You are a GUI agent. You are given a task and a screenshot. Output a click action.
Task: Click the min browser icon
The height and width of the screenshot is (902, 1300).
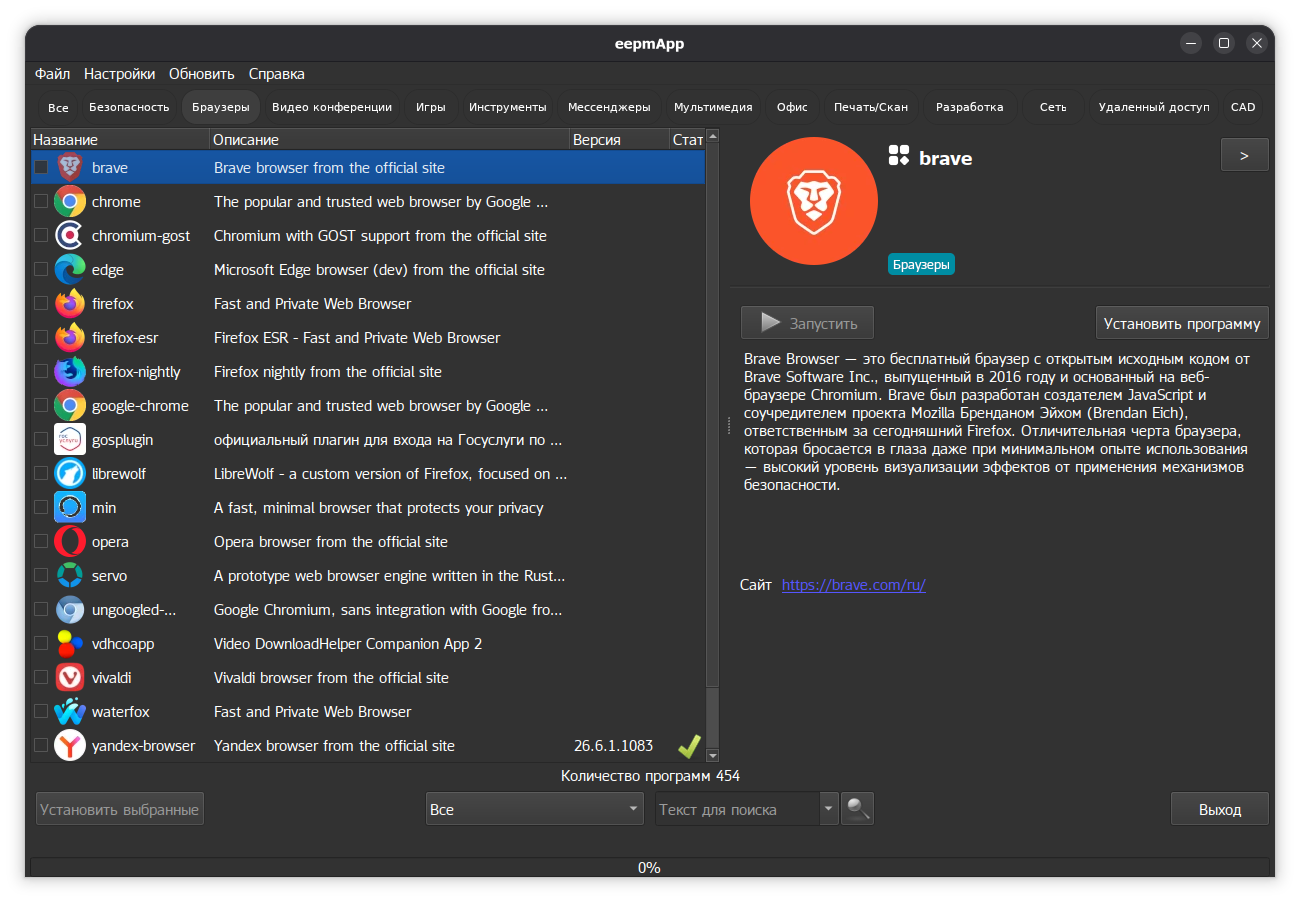point(70,508)
